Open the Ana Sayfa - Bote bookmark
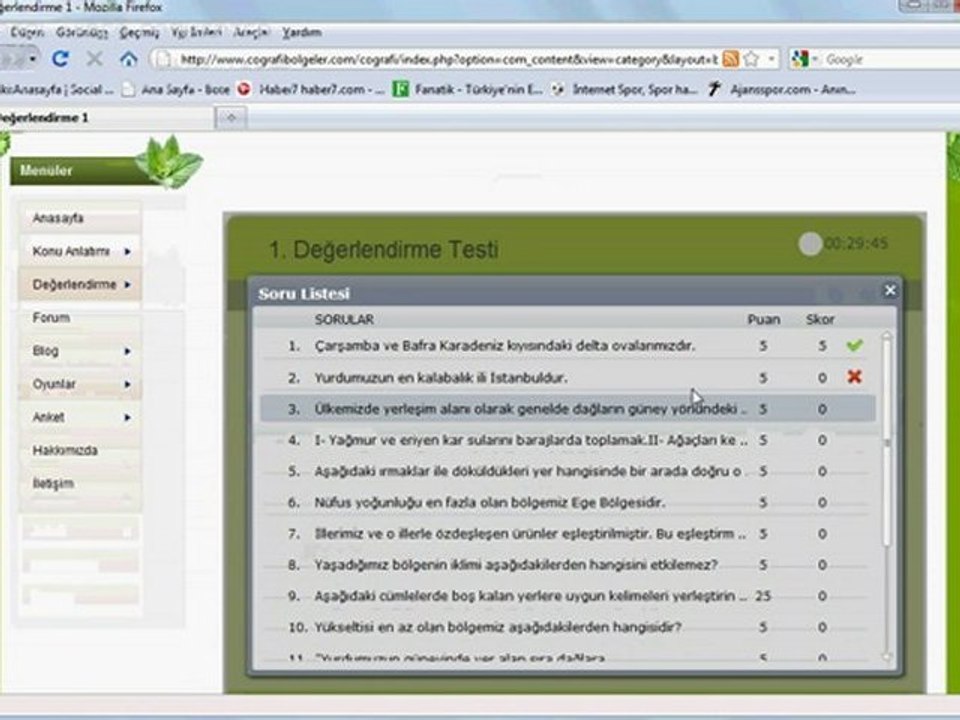960x720 pixels. [x=176, y=89]
